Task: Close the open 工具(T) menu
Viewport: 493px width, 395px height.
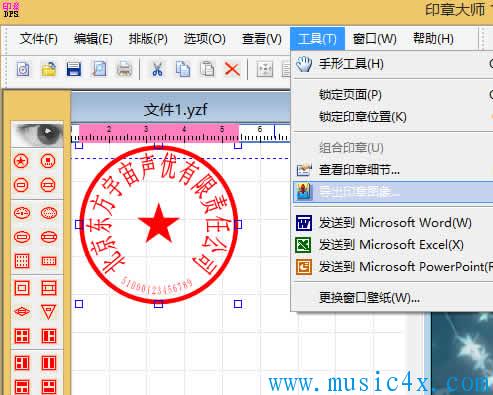Action: click(317, 39)
